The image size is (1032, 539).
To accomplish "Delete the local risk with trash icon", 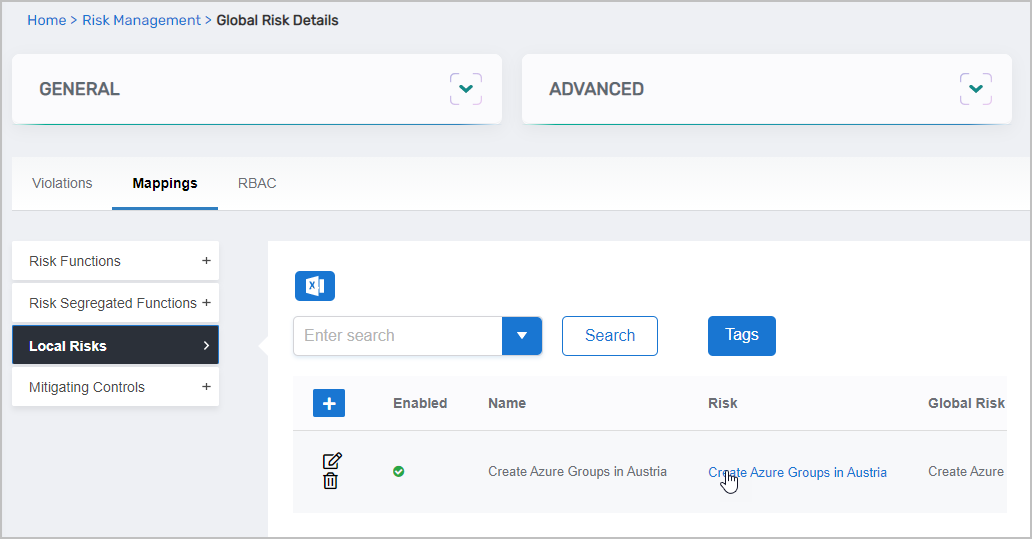I will click(331, 481).
